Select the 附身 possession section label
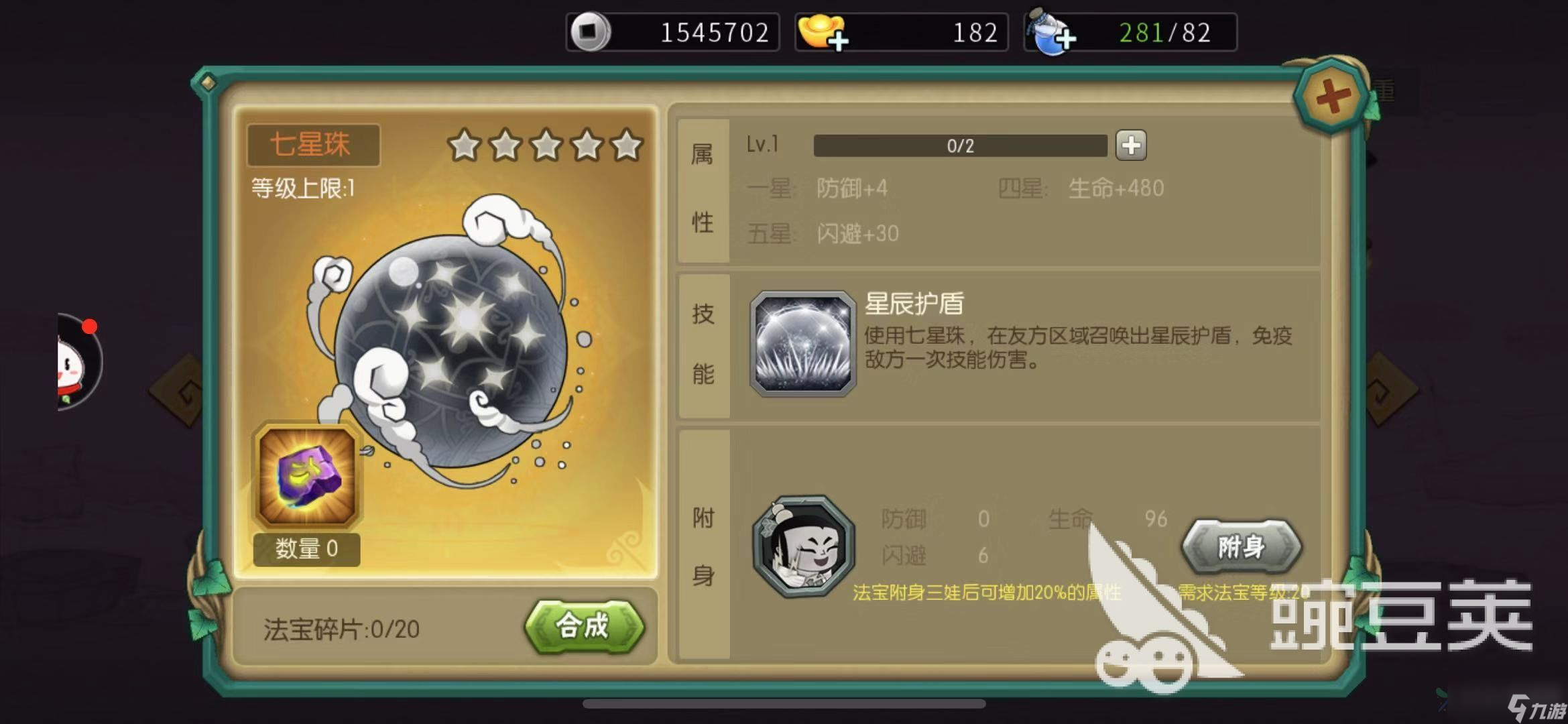1568x724 pixels. pyautogui.click(x=703, y=546)
